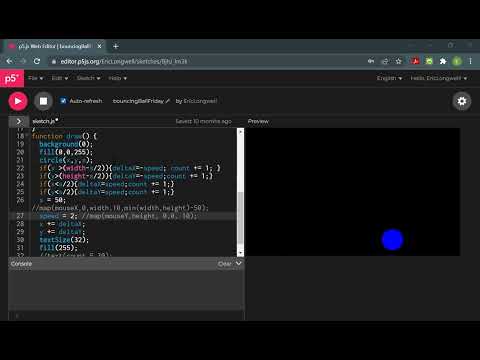The height and width of the screenshot is (360, 480).
Task: Open the browser profile avatar
Action: pyautogui.click(x=457, y=61)
